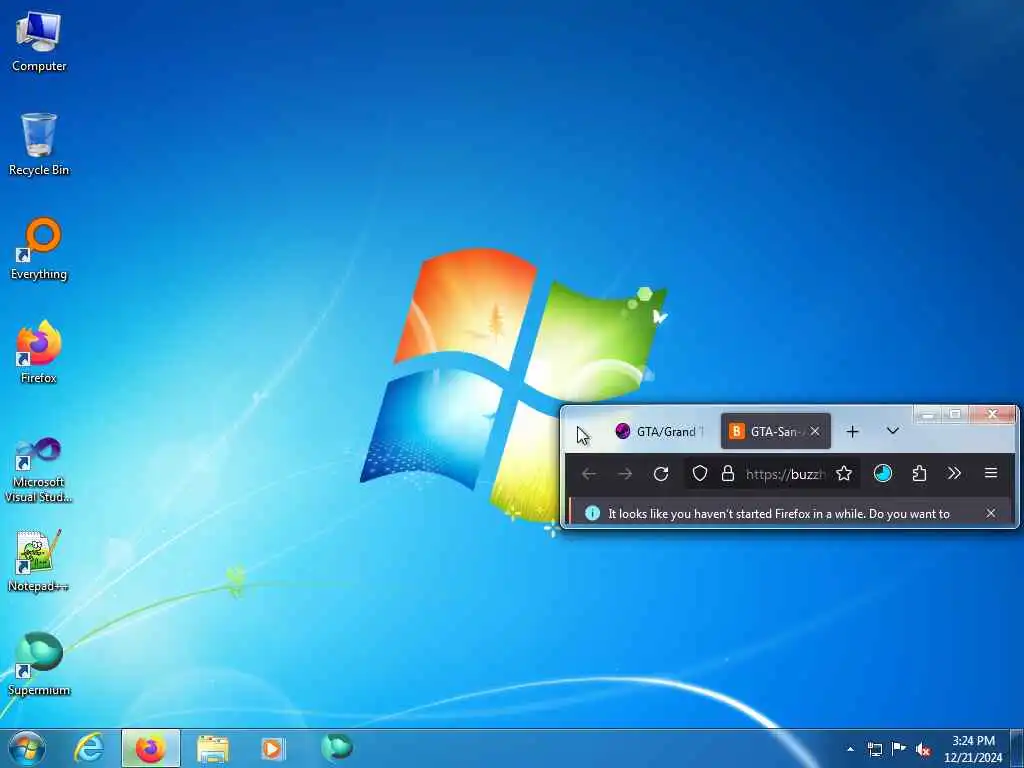The height and width of the screenshot is (768, 1024).
Task: Open a new Firefox tab
Action: click(x=852, y=432)
